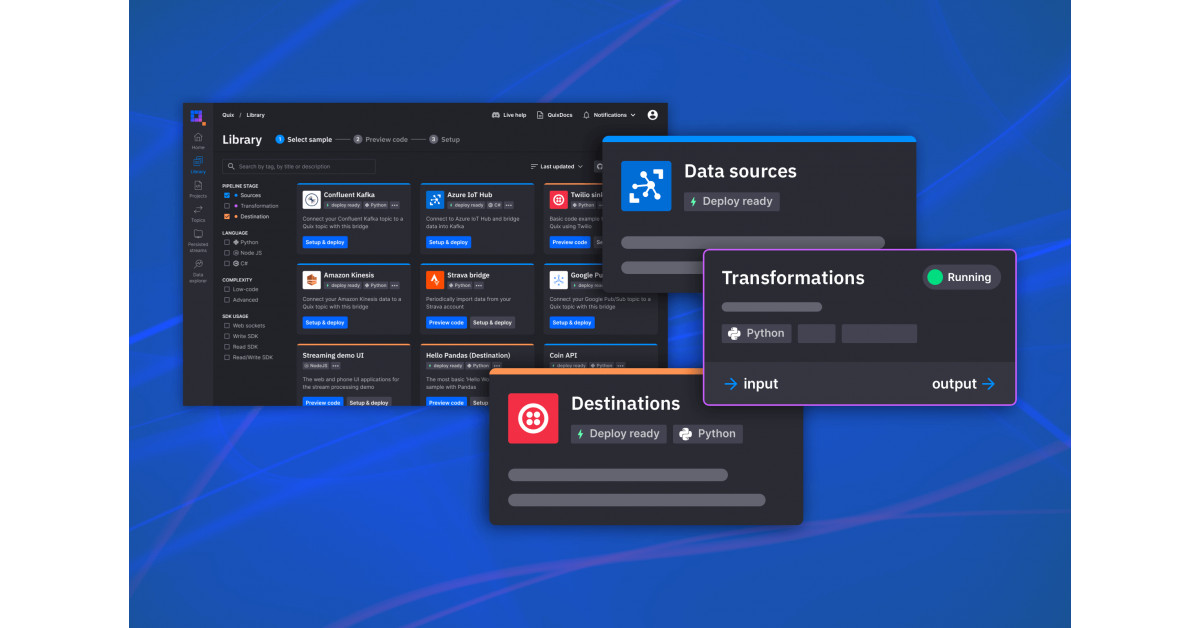Expand the Notifications dropdown
Viewport: 1200px width, 628px height.
[x=611, y=115]
